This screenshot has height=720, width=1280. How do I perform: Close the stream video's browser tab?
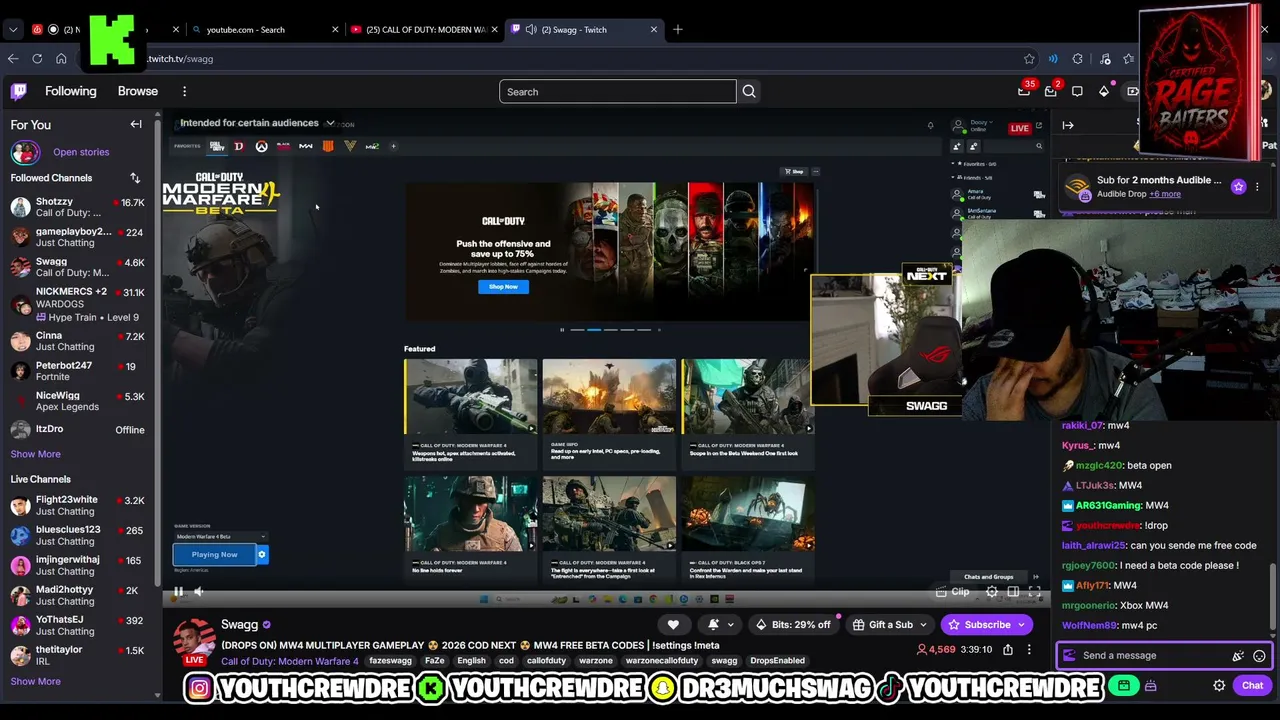coord(654,30)
